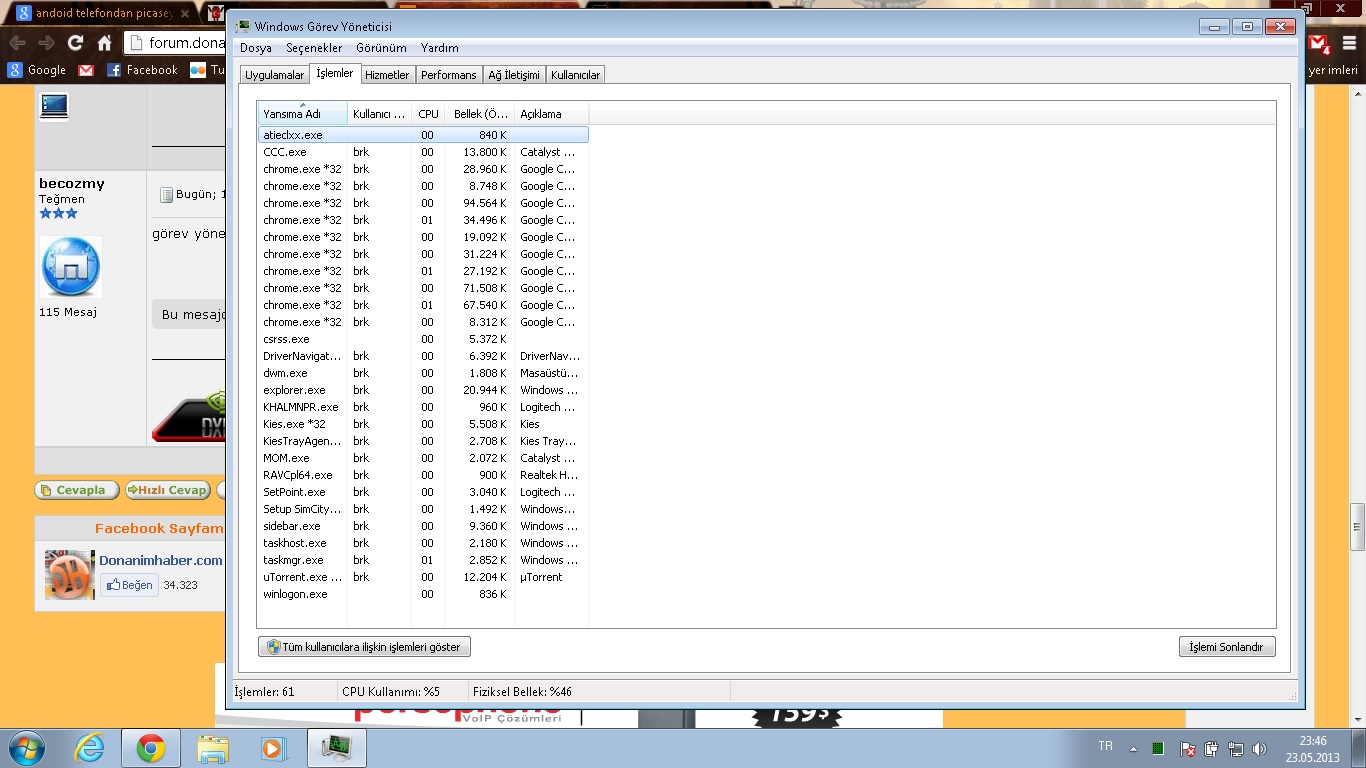
Task: Reload the page in Chrome
Action: pos(75,43)
